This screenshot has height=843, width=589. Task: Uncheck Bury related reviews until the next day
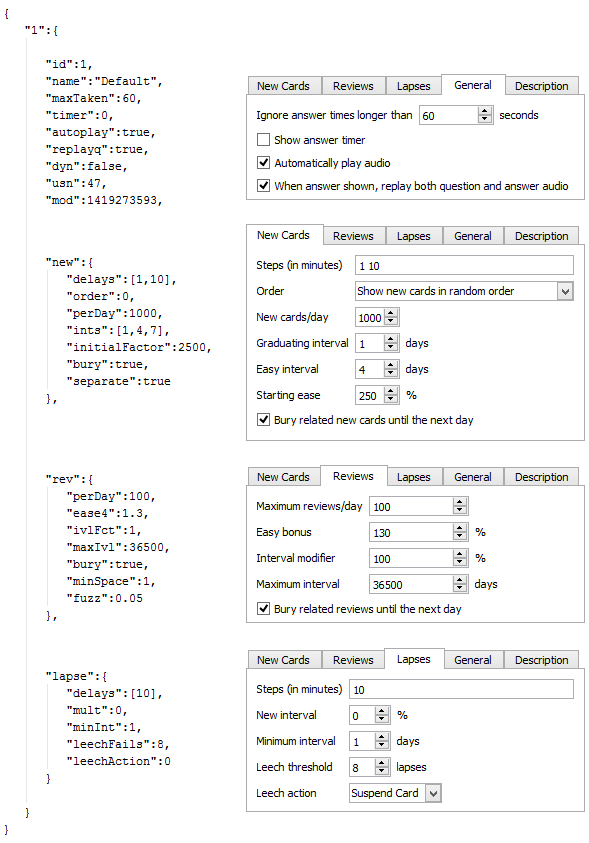pos(263,609)
